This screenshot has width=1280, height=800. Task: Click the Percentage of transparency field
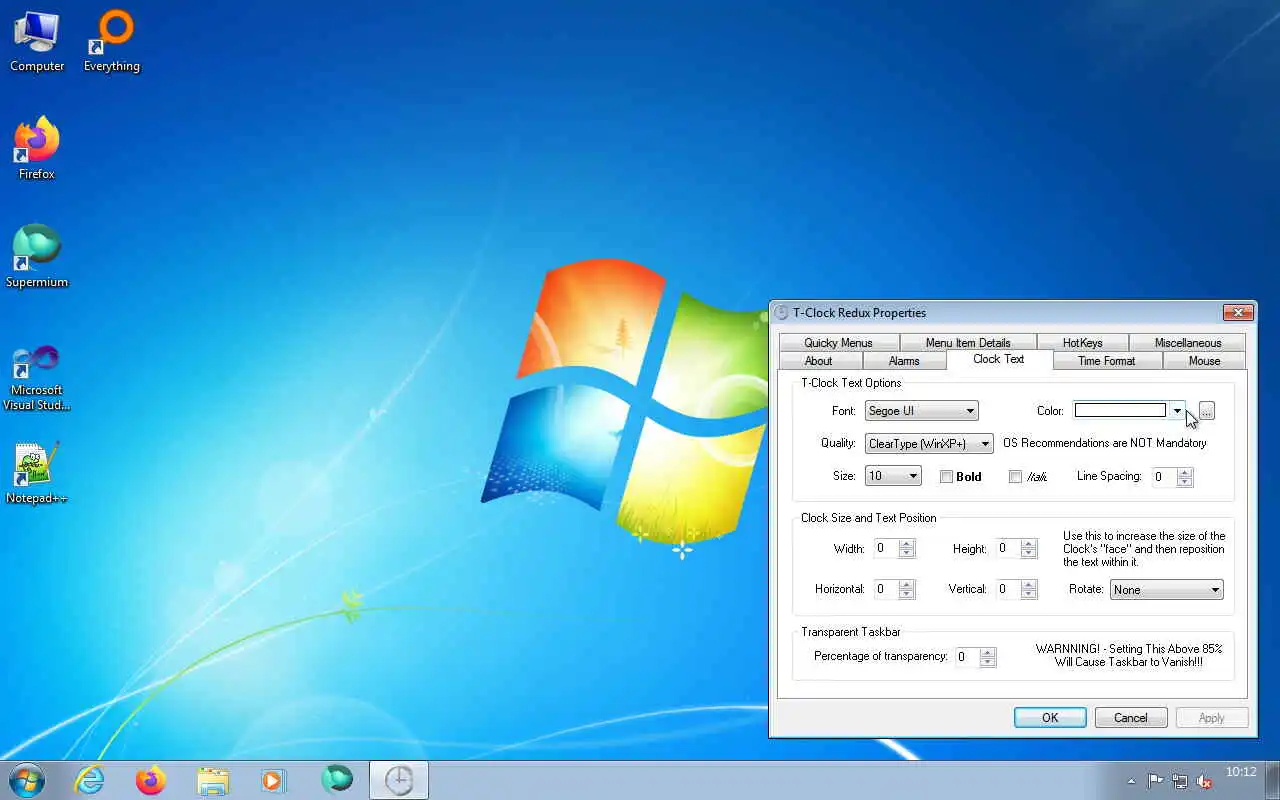tap(968, 658)
